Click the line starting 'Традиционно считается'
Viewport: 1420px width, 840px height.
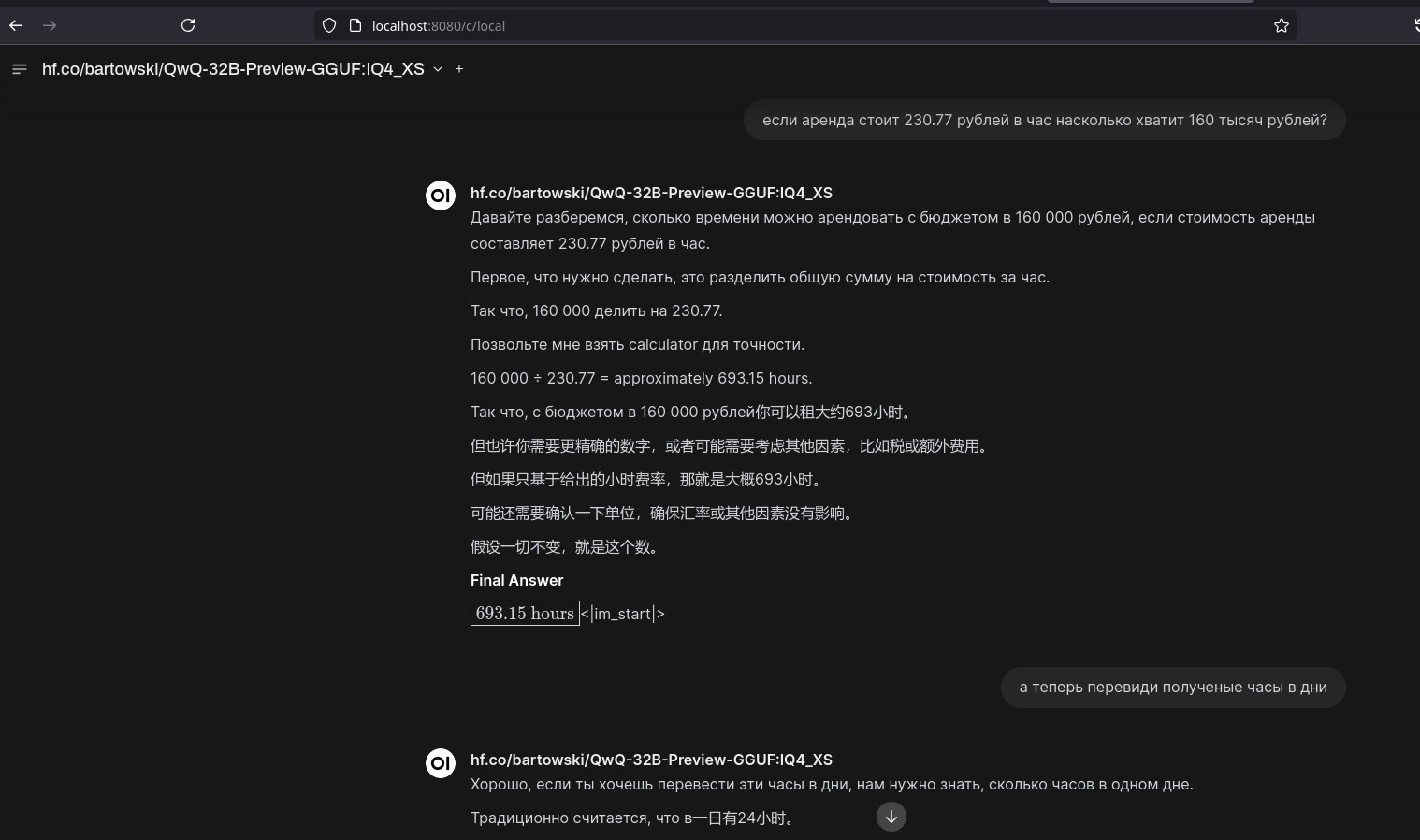coord(633,818)
